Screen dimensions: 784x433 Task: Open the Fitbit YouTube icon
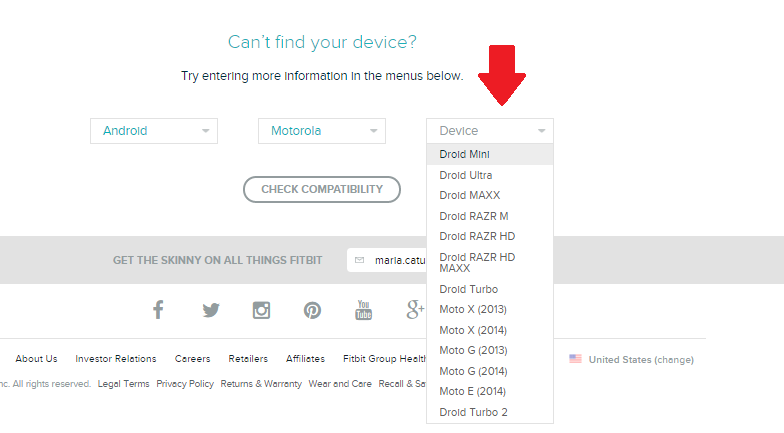364,310
